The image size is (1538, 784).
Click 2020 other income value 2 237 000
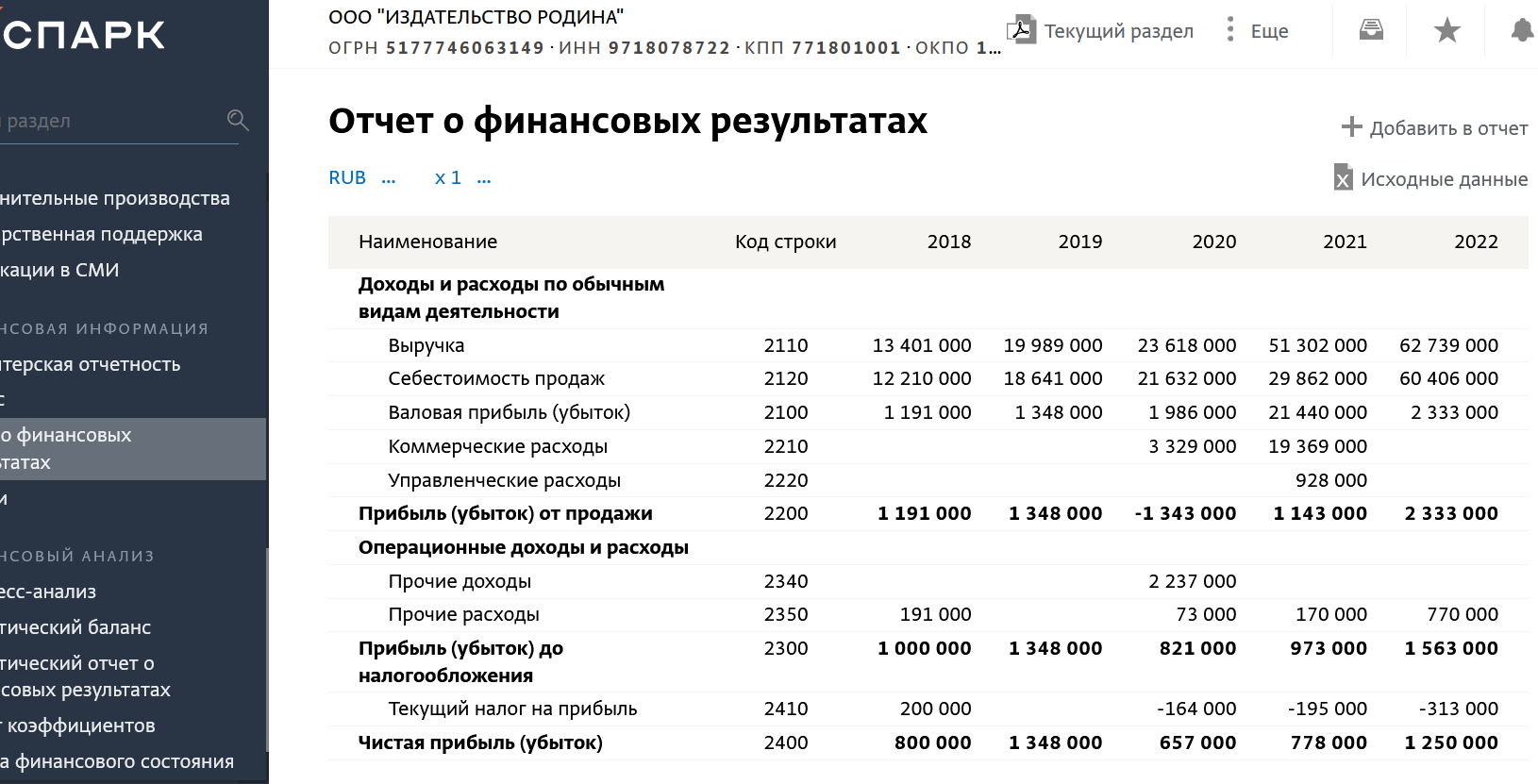[x=1192, y=581]
